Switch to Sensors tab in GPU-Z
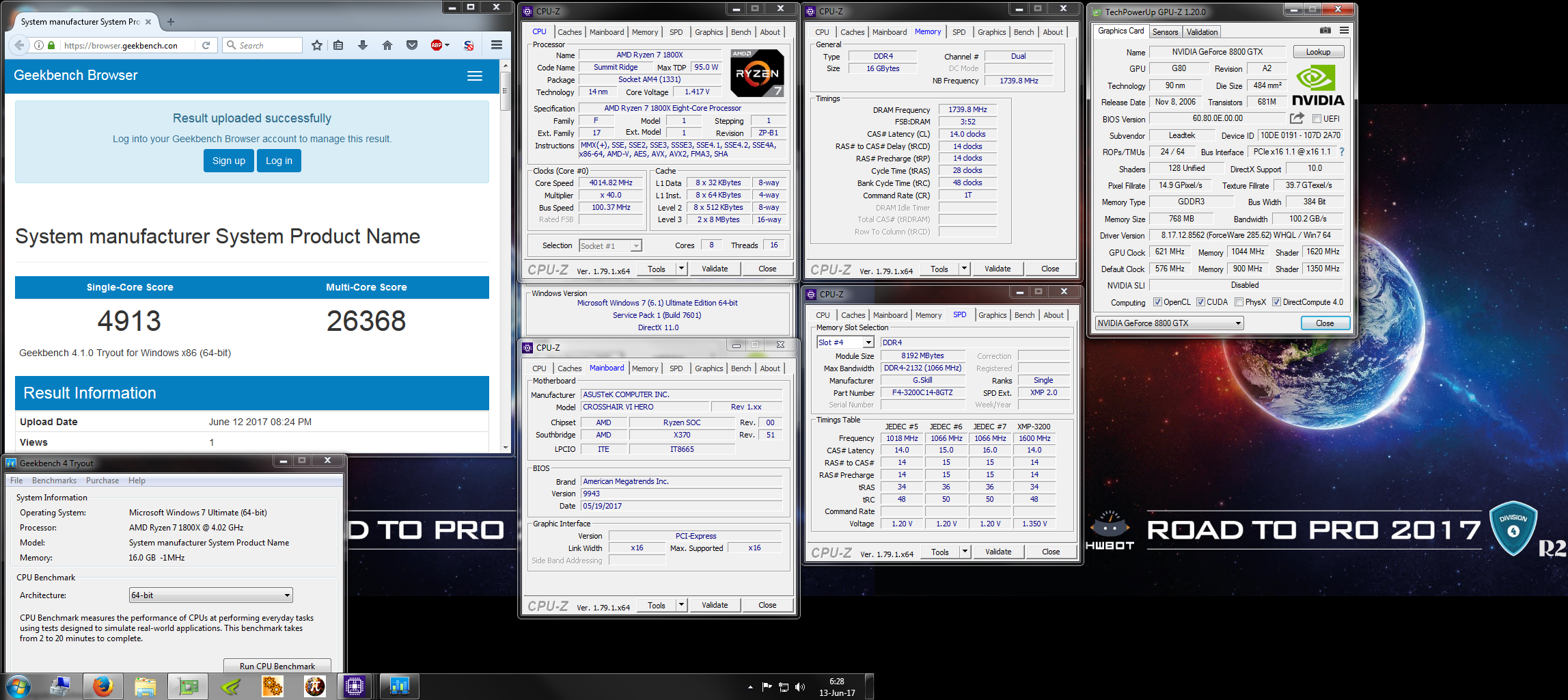 coord(1165,32)
